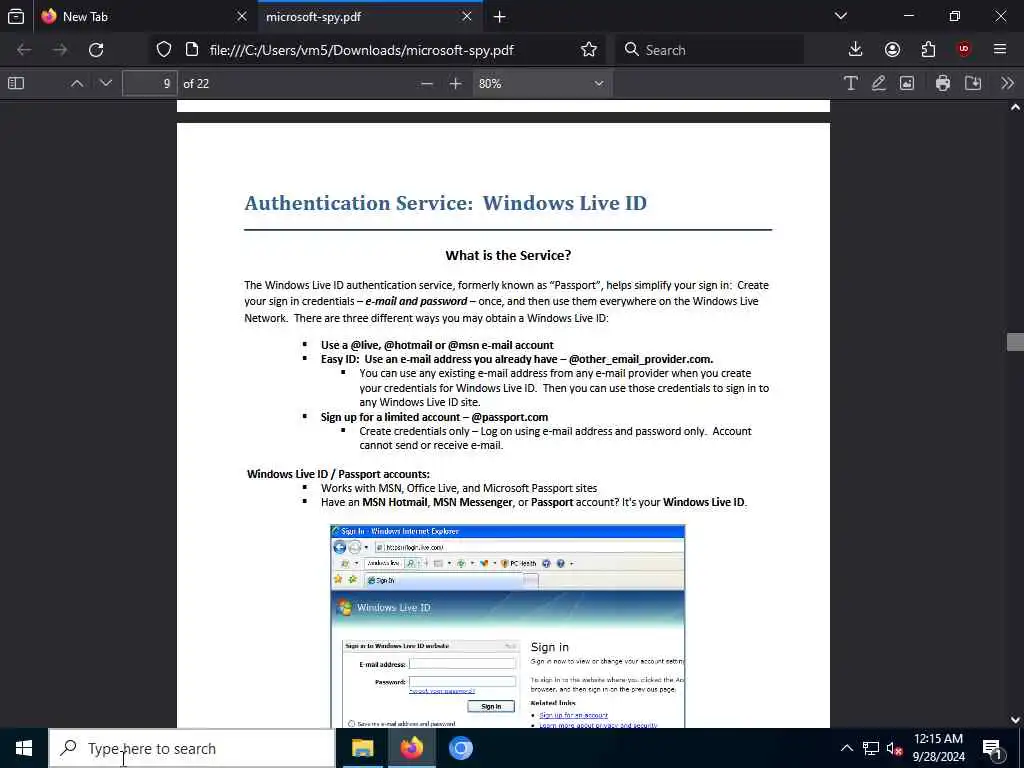Open the notification center

pos(993,748)
